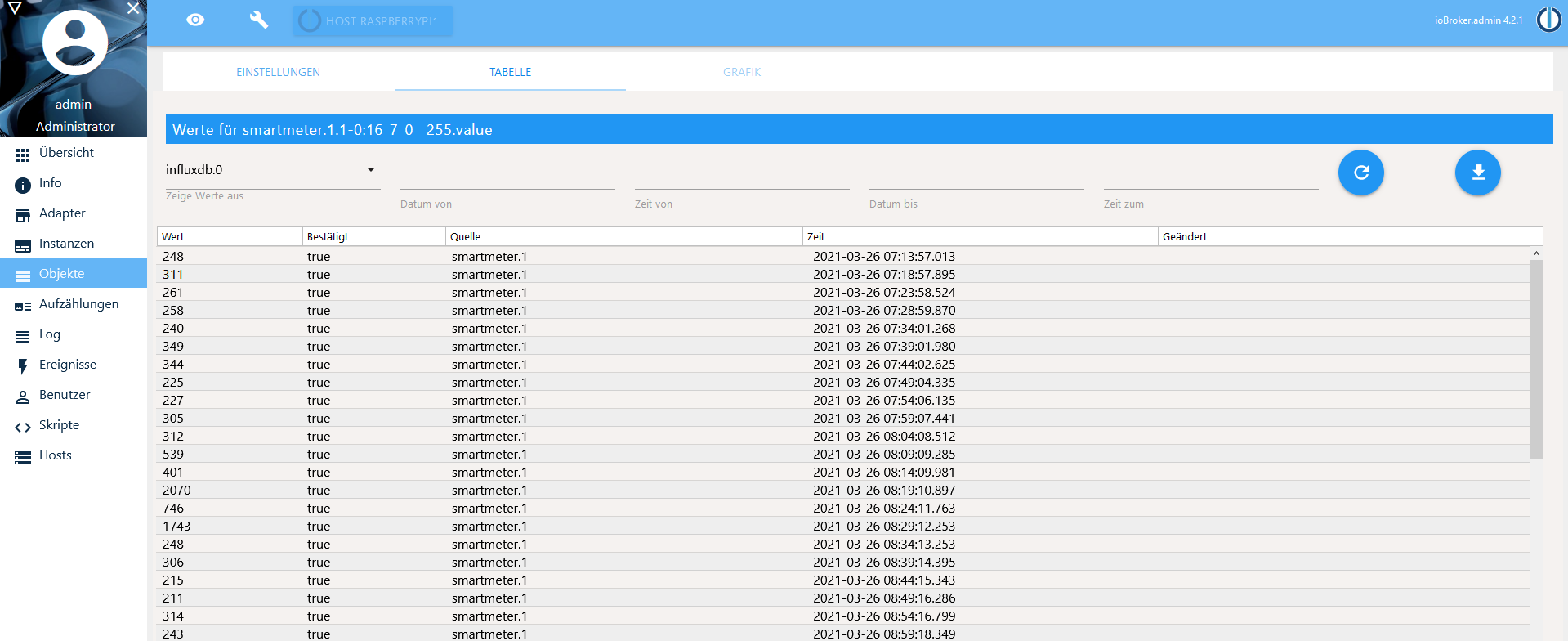Screen dimensions: 1568x641
Task: Click the ioBroker.admin 4.2.1 version text
Action: click(1479, 20)
